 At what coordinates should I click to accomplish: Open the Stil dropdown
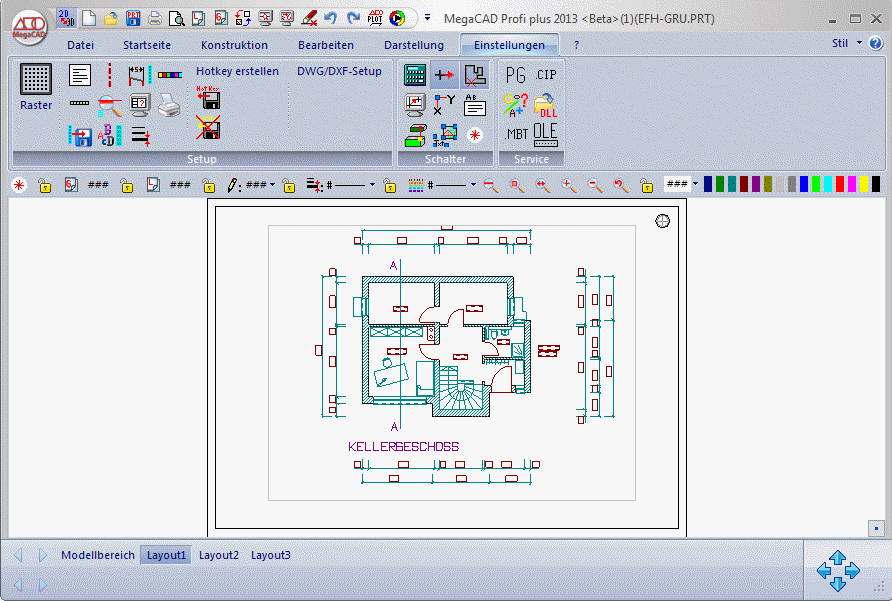pyautogui.click(x=846, y=43)
